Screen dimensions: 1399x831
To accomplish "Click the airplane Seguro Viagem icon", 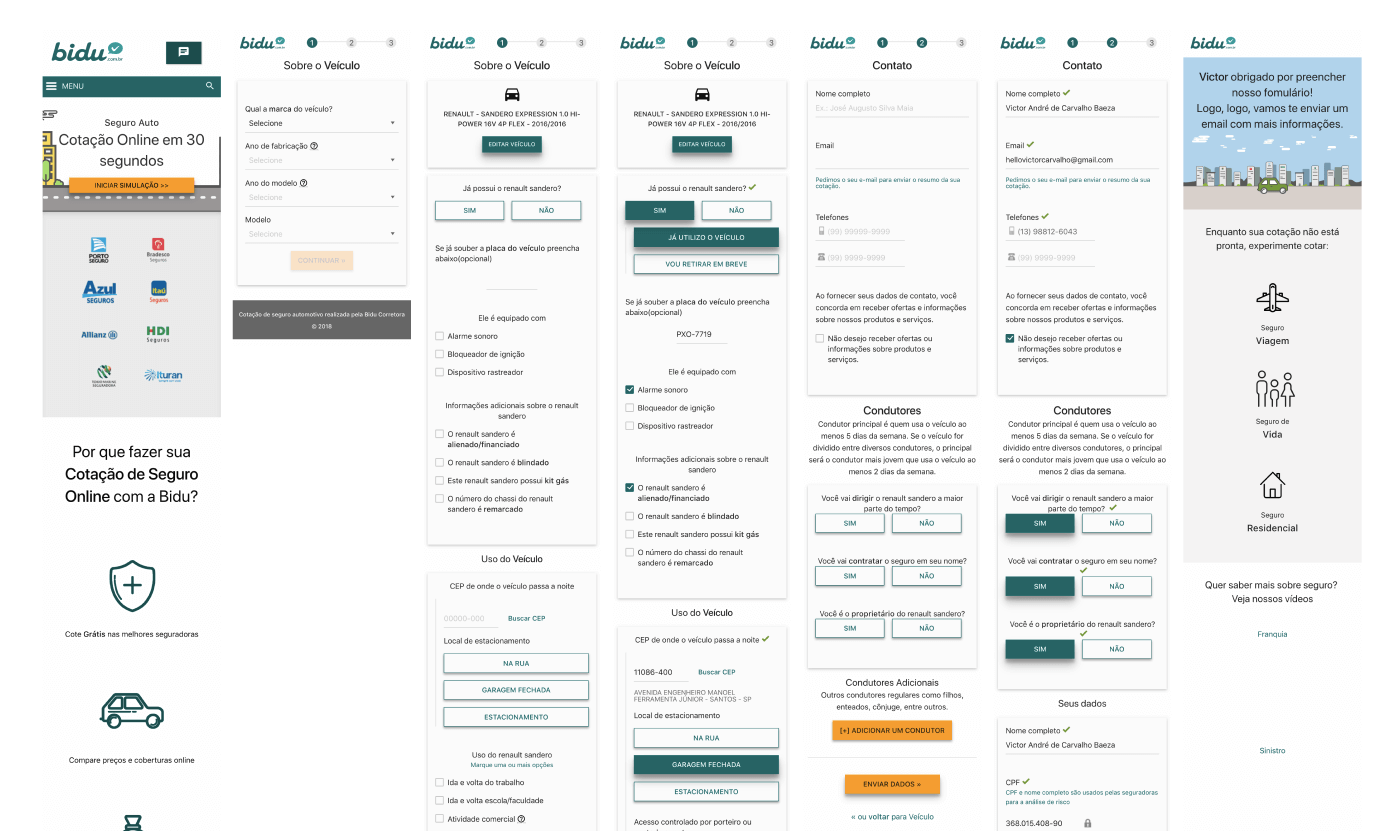I will coord(1272,298).
